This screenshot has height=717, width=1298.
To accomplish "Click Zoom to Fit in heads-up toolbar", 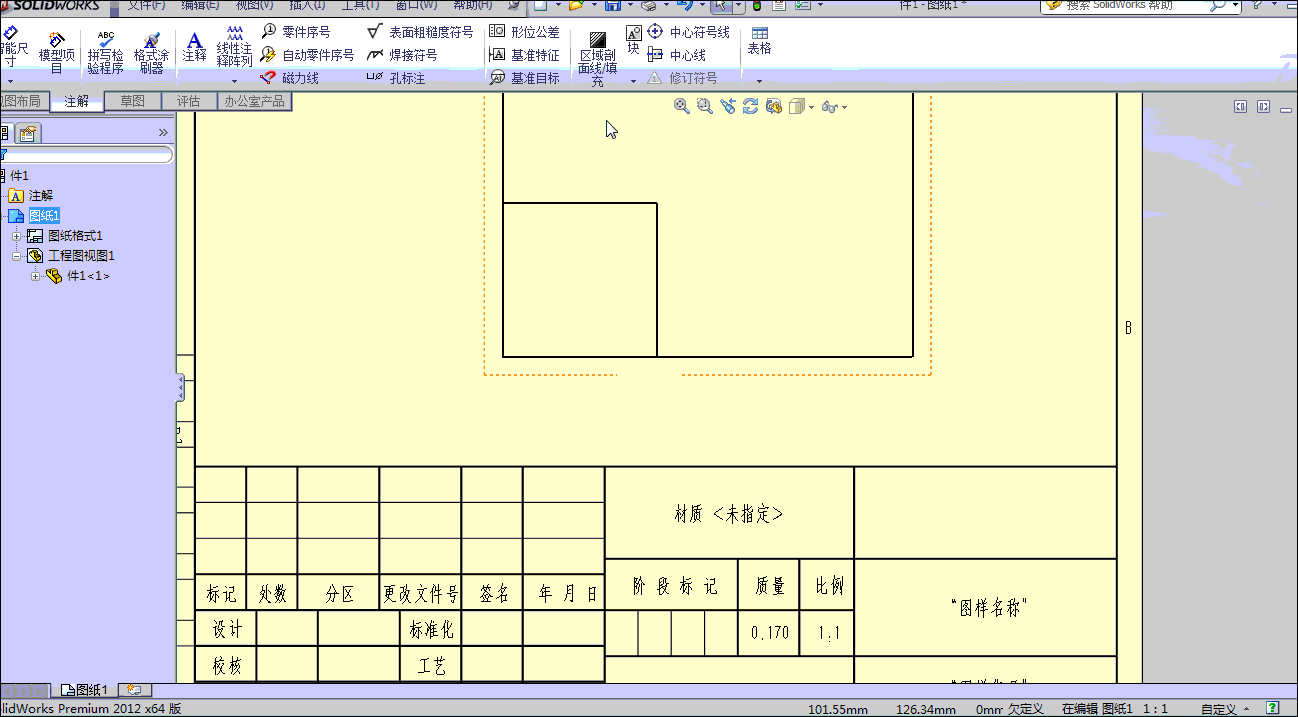I will pyautogui.click(x=683, y=106).
